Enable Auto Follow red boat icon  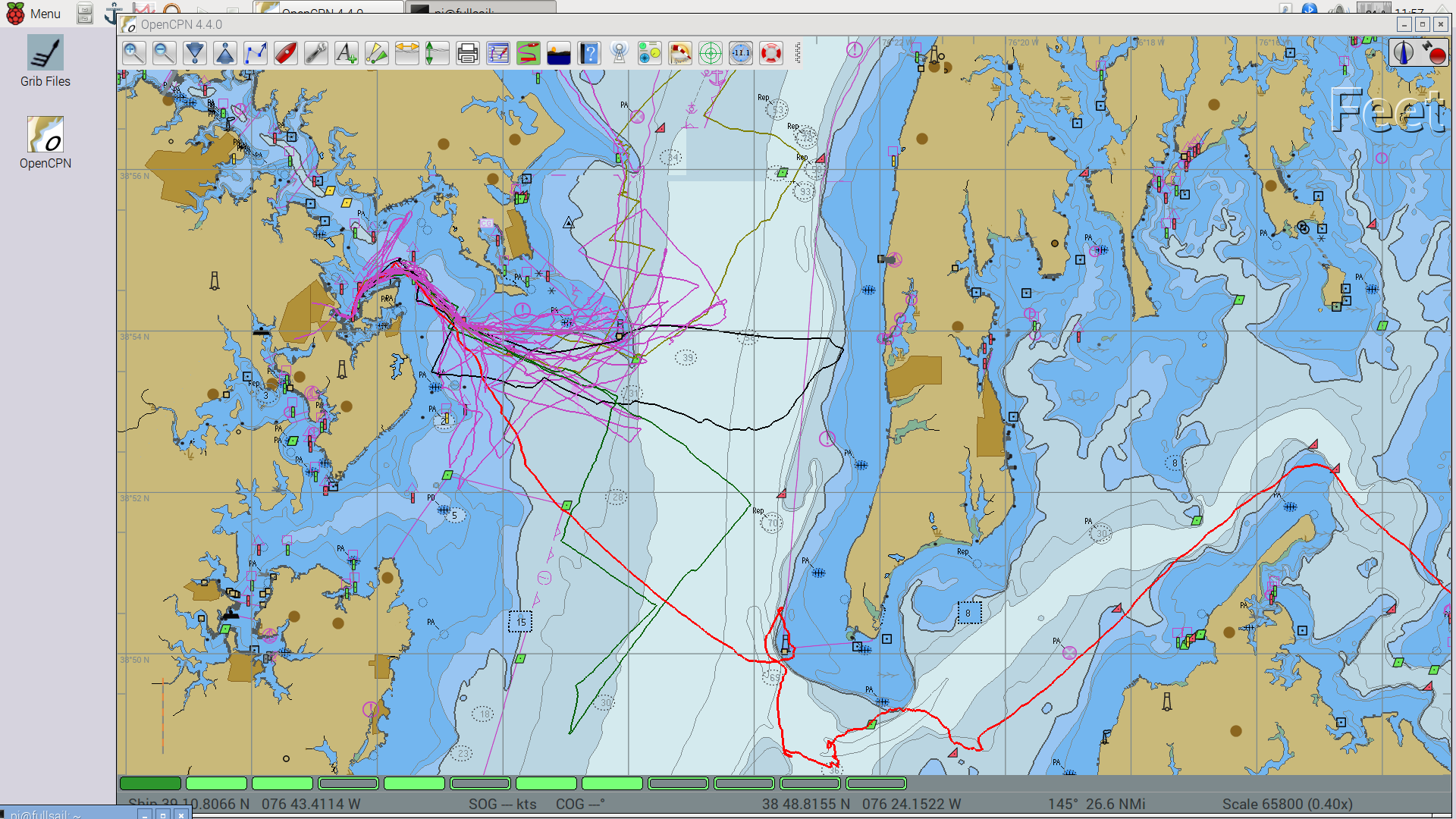pyautogui.click(x=286, y=53)
